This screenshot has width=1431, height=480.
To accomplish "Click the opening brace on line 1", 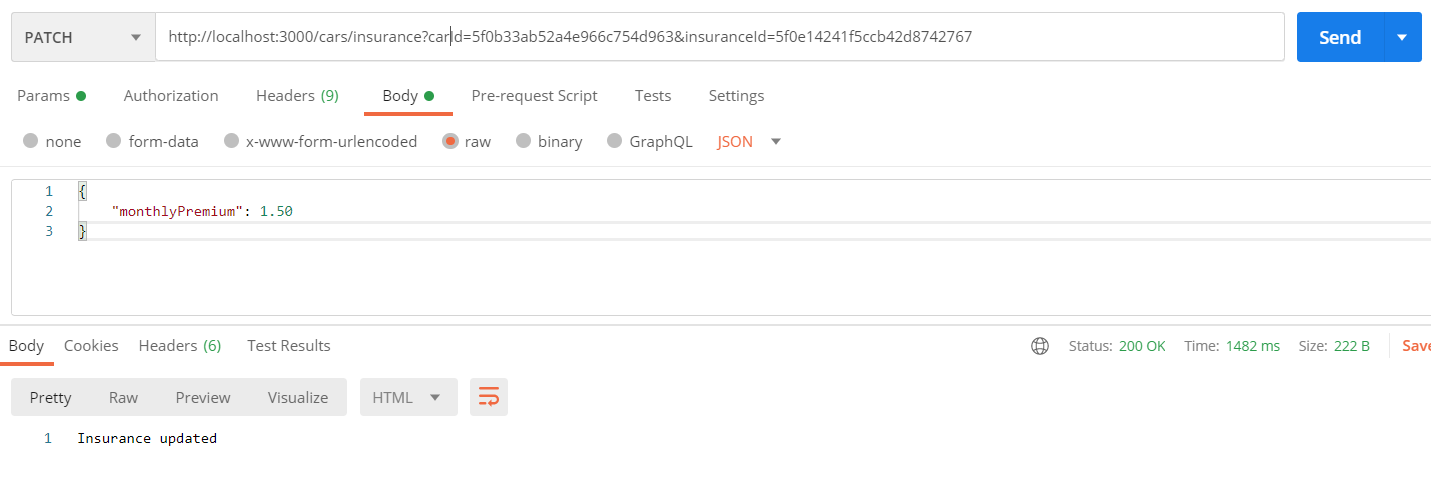I will coord(82,191).
